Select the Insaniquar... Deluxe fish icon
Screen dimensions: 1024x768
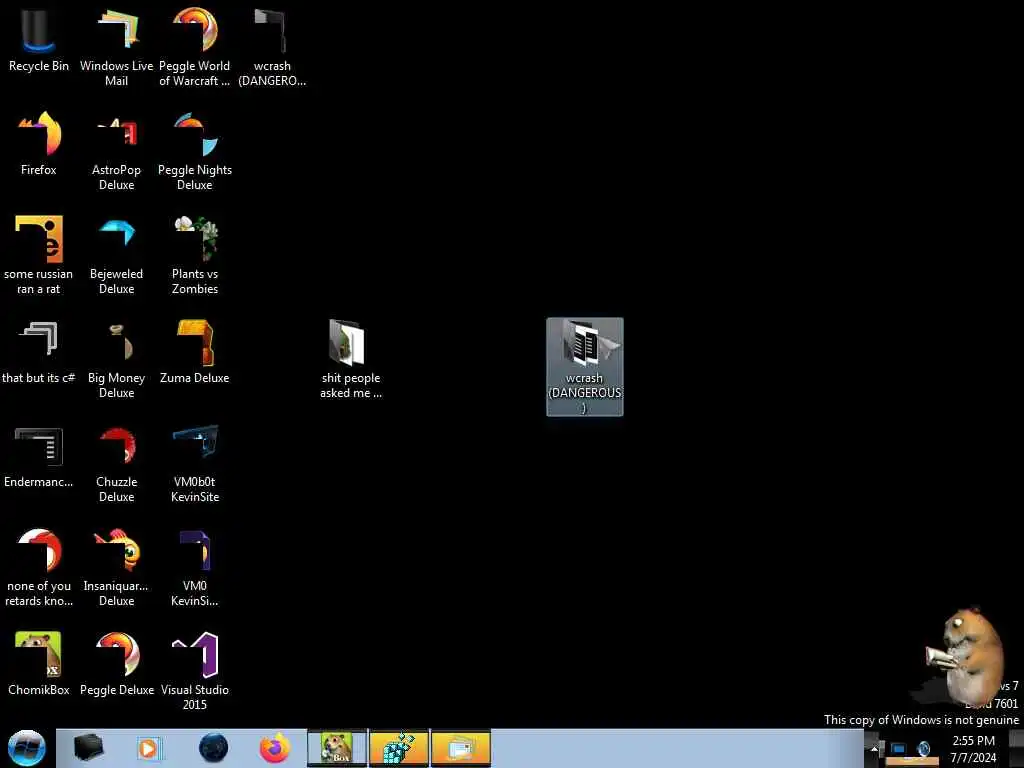click(116, 567)
